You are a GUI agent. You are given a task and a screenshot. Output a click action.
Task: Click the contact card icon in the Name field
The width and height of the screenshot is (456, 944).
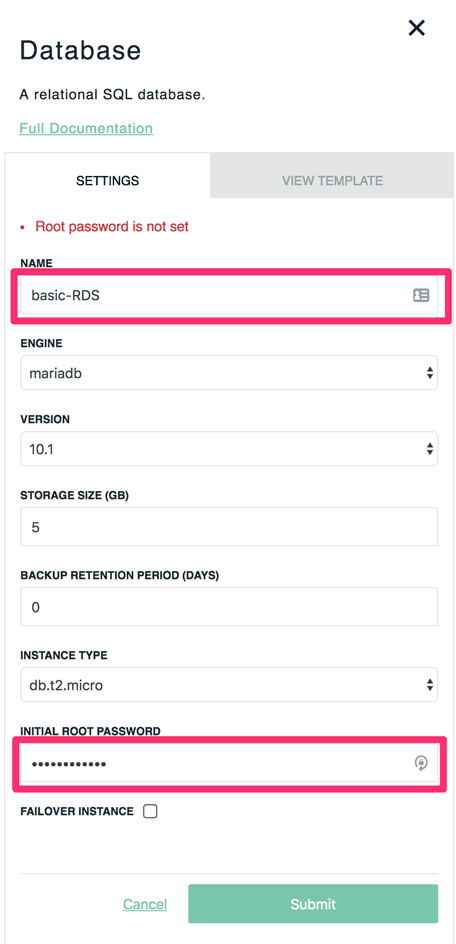coord(420,295)
